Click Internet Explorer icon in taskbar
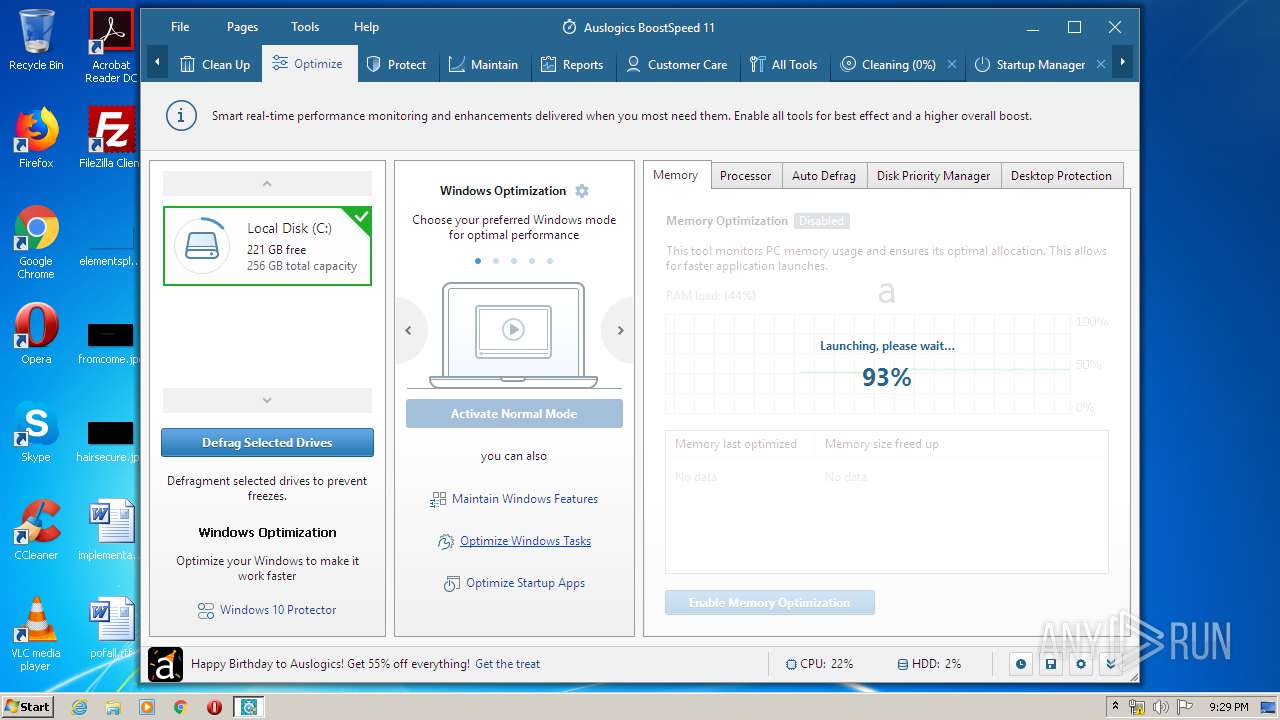The image size is (1280, 720). pyautogui.click(x=80, y=707)
